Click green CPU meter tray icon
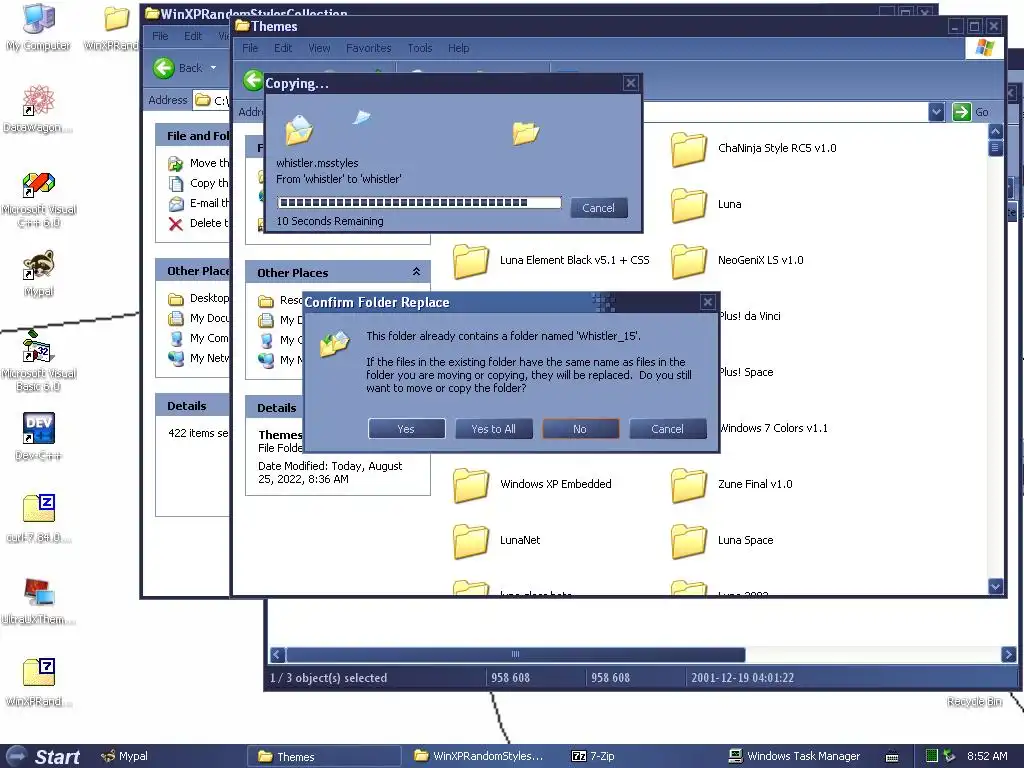The width and height of the screenshot is (1024, 768). tap(932, 756)
